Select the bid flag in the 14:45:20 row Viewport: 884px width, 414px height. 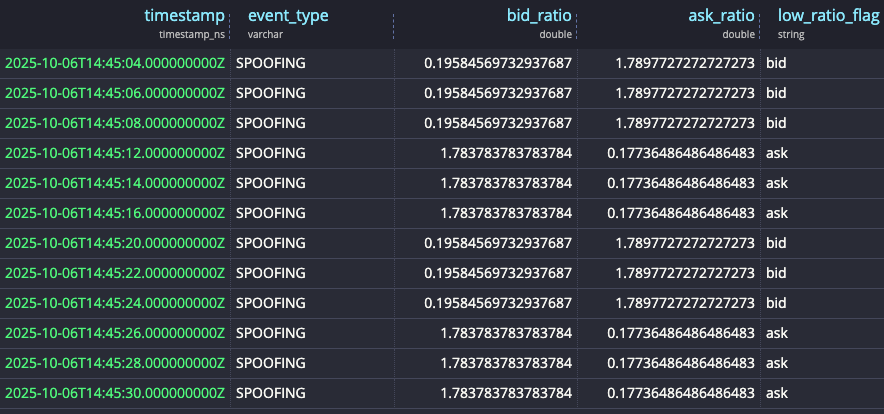click(777, 243)
